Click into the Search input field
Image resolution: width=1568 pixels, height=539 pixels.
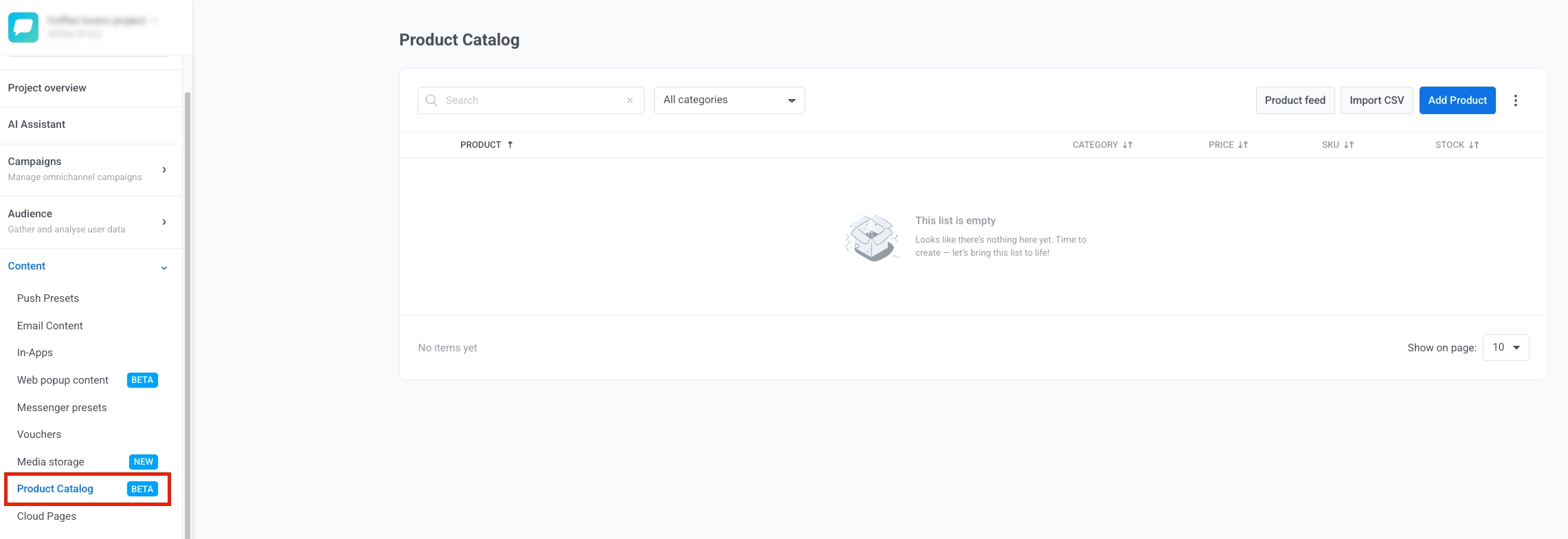point(530,100)
